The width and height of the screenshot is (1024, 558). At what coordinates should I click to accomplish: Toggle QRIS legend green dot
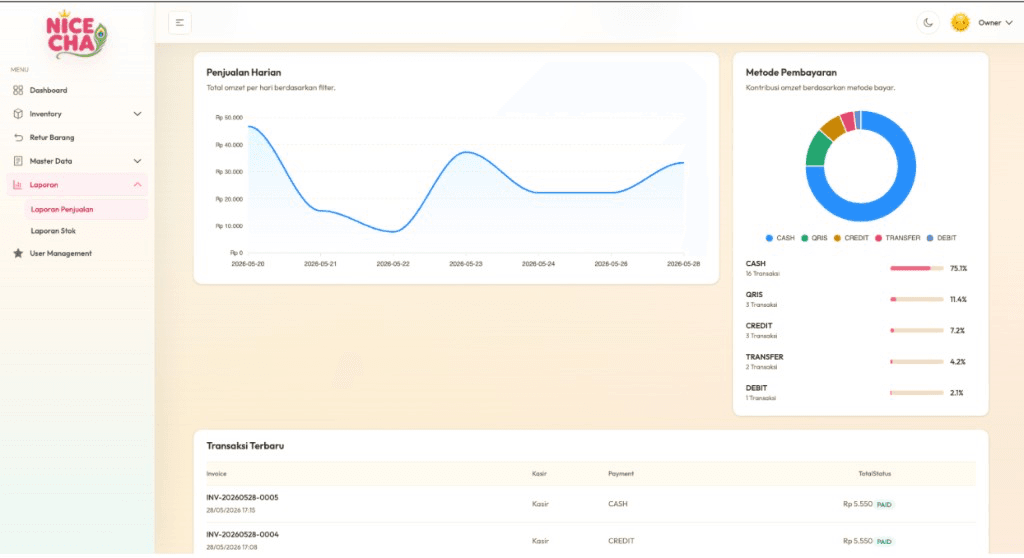[805, 238]
